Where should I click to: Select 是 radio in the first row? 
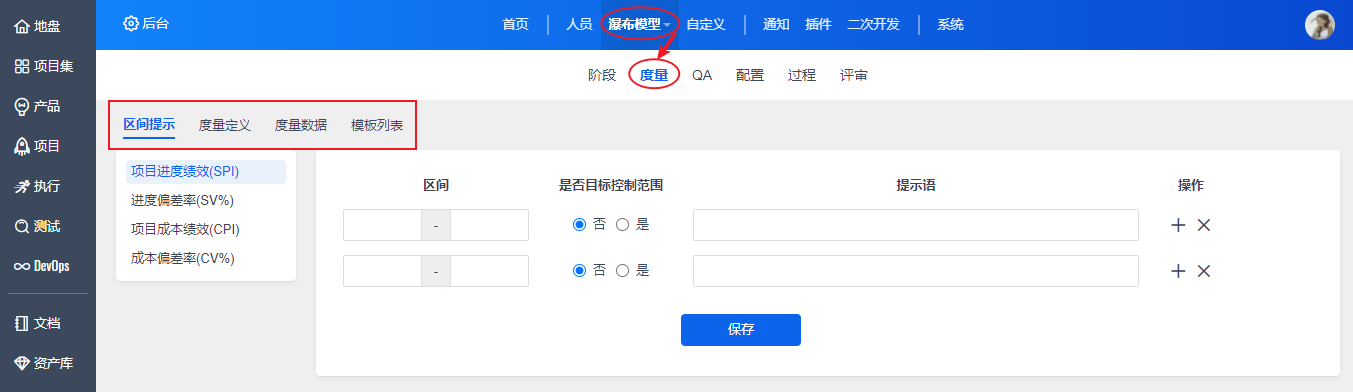coord(622,225)
